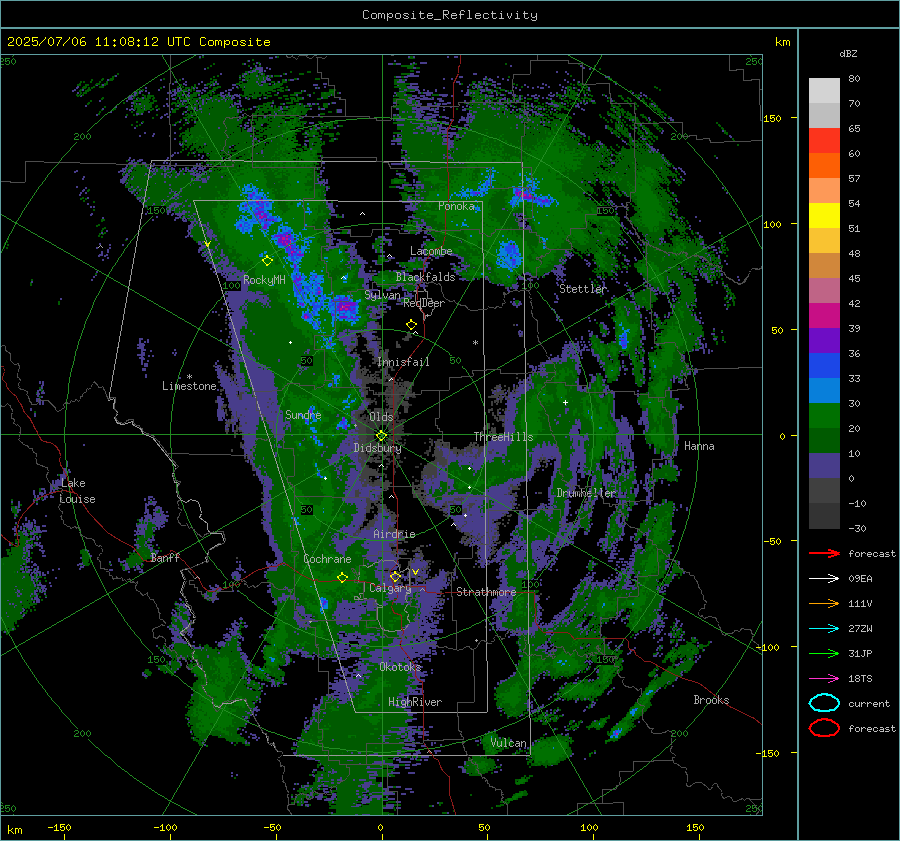The height and width of the screenshot is (841, 900).
Task: Click the Didsbury city label
Action: click(x=377, y=448)
